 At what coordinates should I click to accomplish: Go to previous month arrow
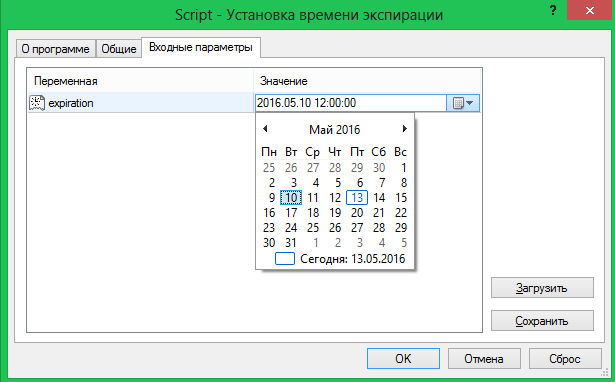tap(265, 129)
